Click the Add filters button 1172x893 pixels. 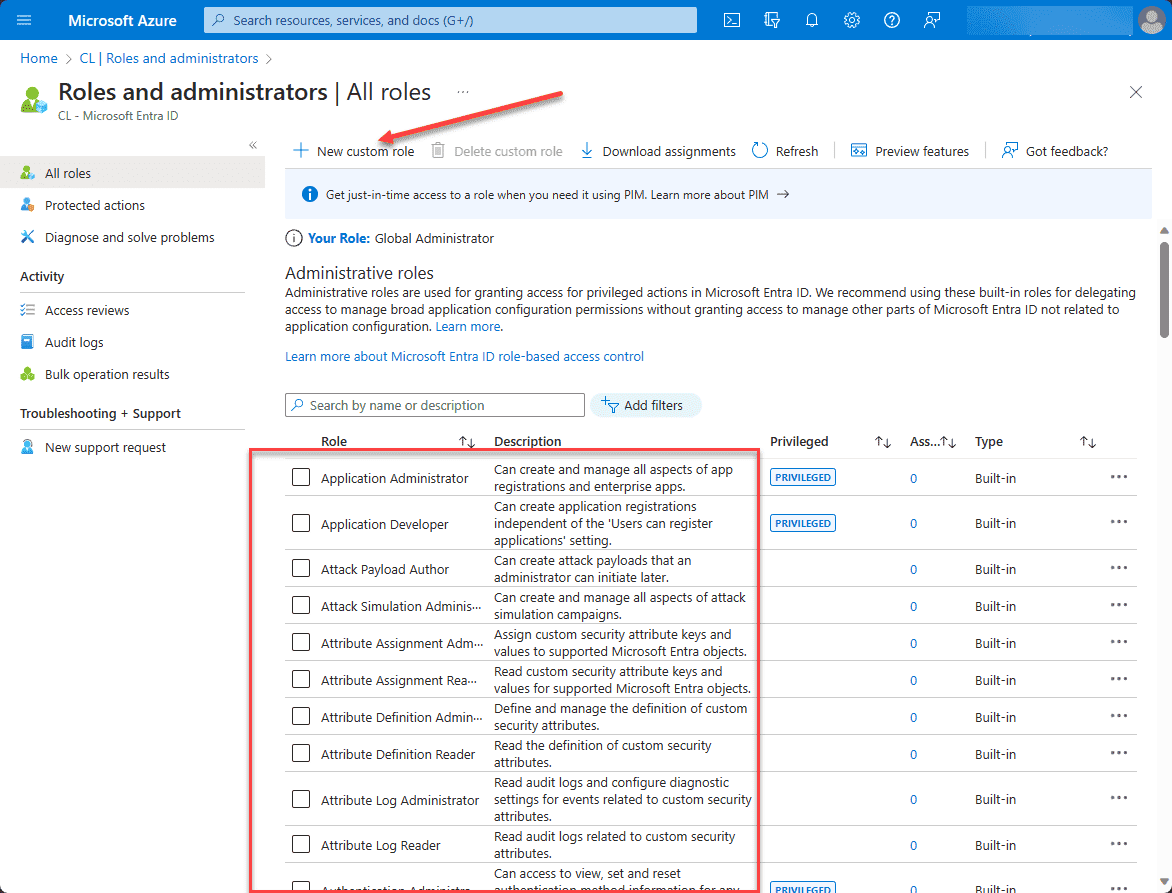tap(645, 405)
